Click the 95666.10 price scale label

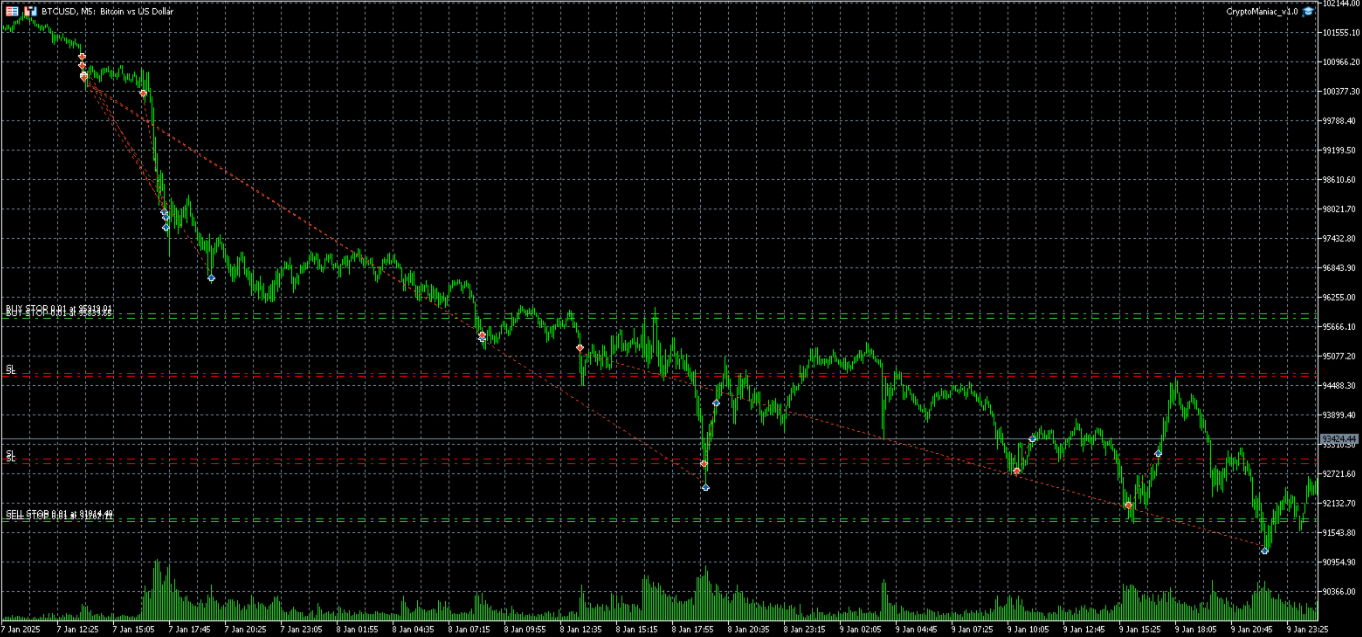point(1339,327)
